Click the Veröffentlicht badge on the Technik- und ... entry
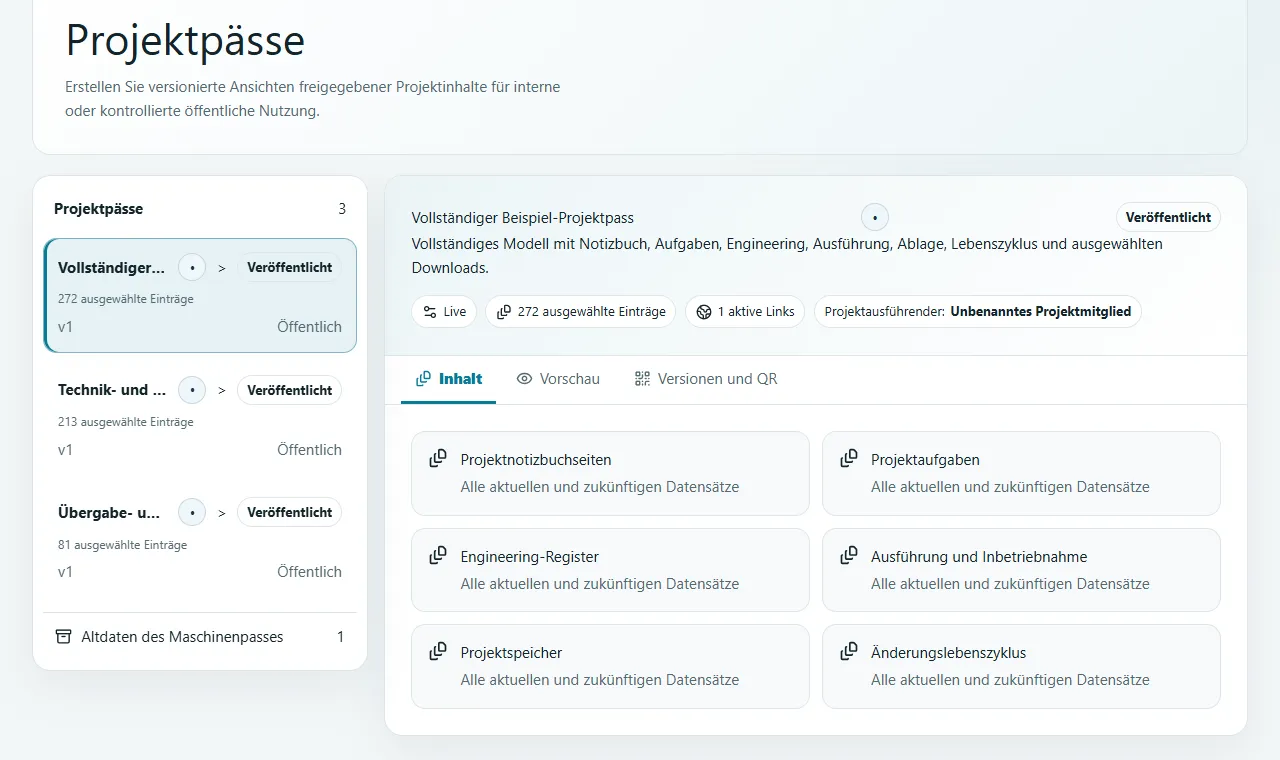 click(x=290, y=390)
